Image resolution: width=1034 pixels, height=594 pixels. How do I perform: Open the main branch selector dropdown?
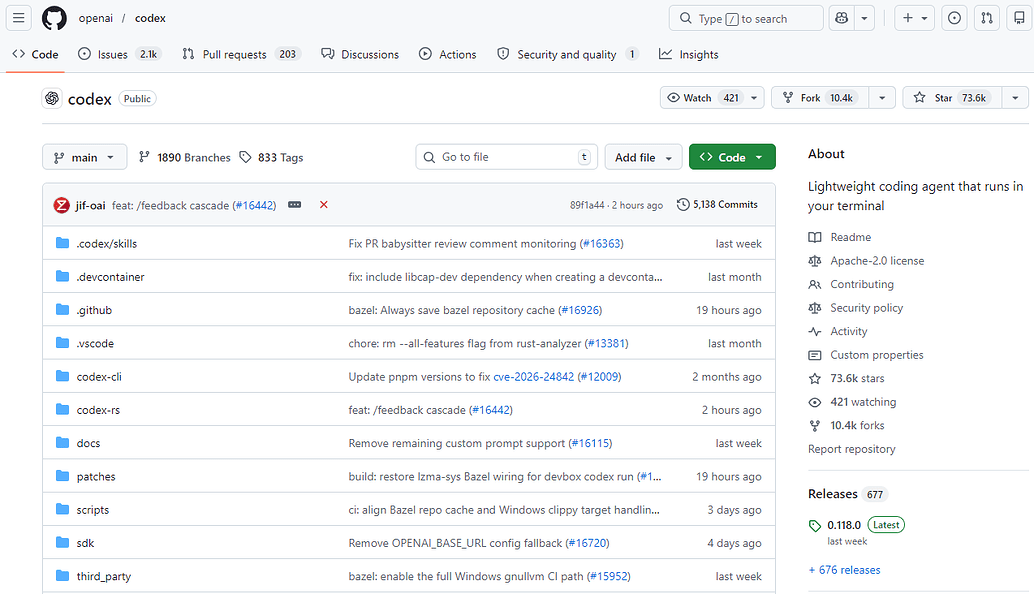point(84,158)
